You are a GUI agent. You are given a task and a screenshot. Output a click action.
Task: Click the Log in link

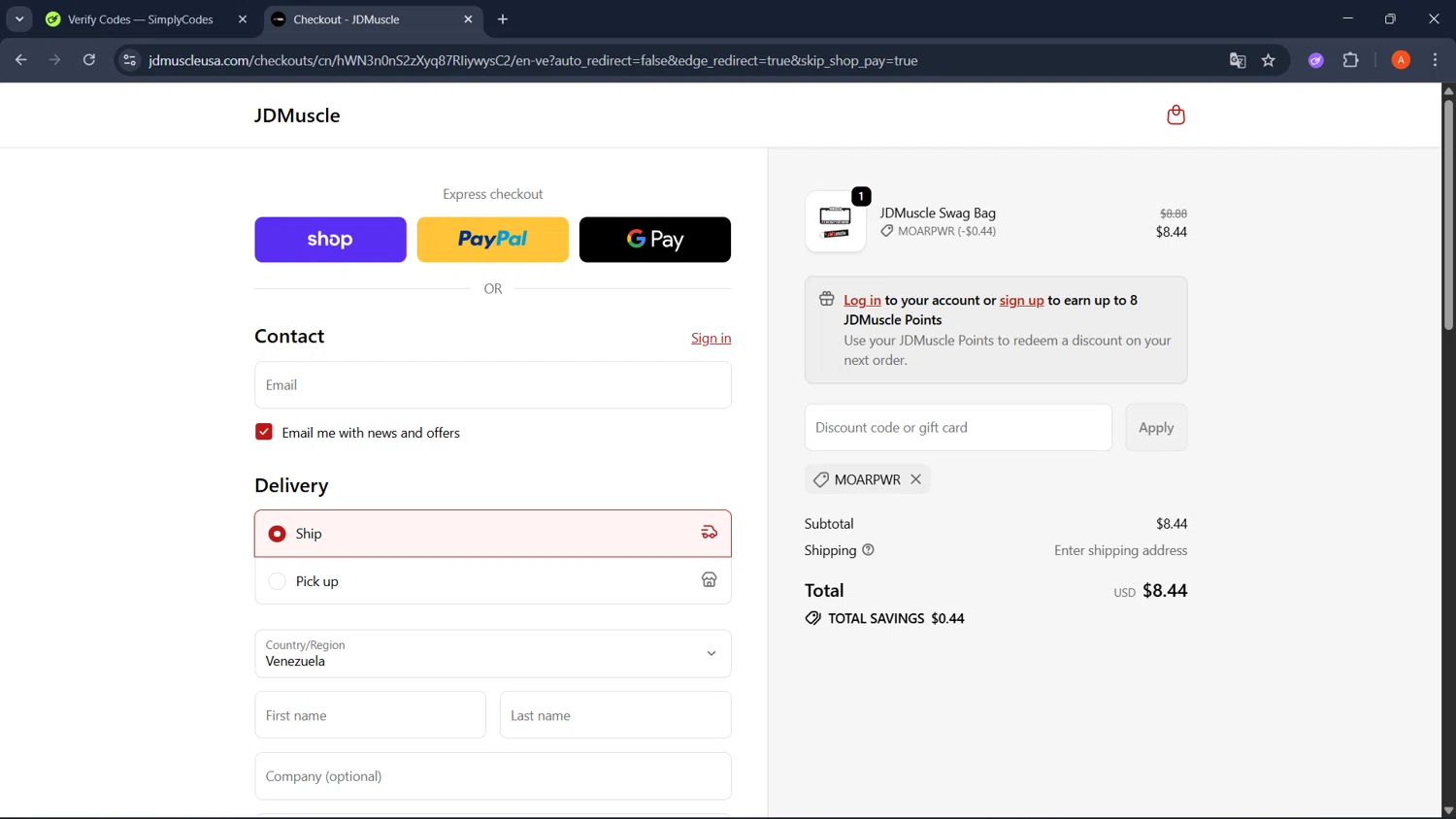(862, 300)
